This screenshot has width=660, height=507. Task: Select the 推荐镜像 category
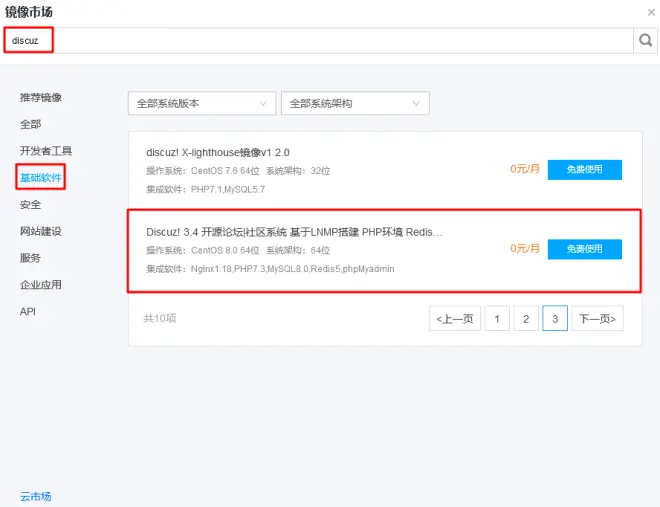[41, 98]
